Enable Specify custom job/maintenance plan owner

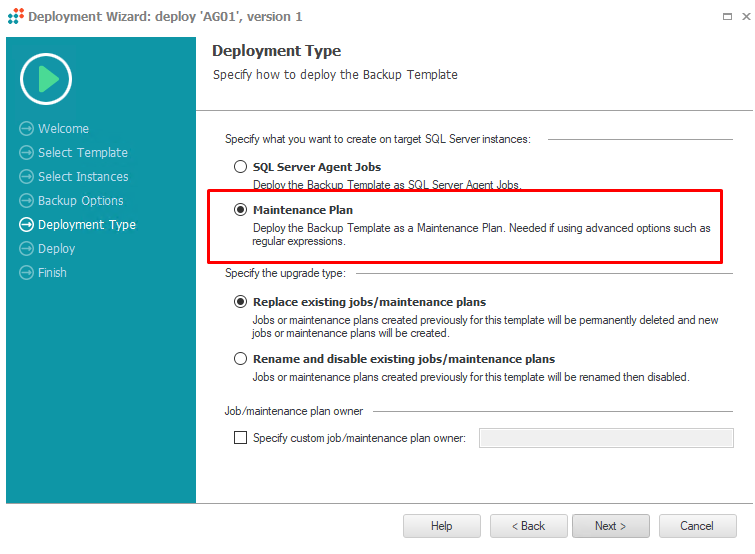(240, 438)
